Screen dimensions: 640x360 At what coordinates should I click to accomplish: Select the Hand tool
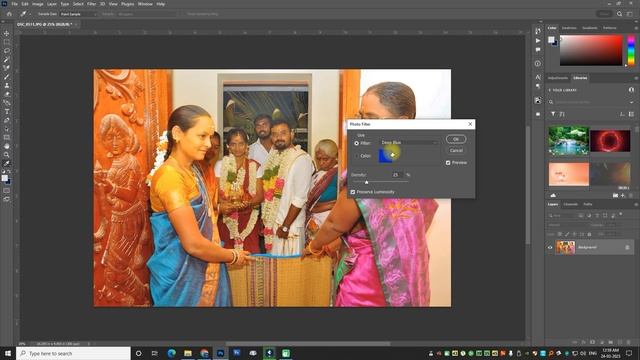pos(7,146)
